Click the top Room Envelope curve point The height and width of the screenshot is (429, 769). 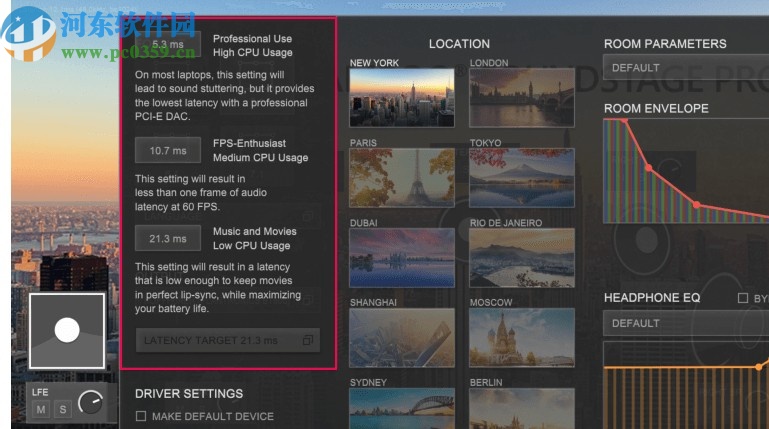point(624,120)
